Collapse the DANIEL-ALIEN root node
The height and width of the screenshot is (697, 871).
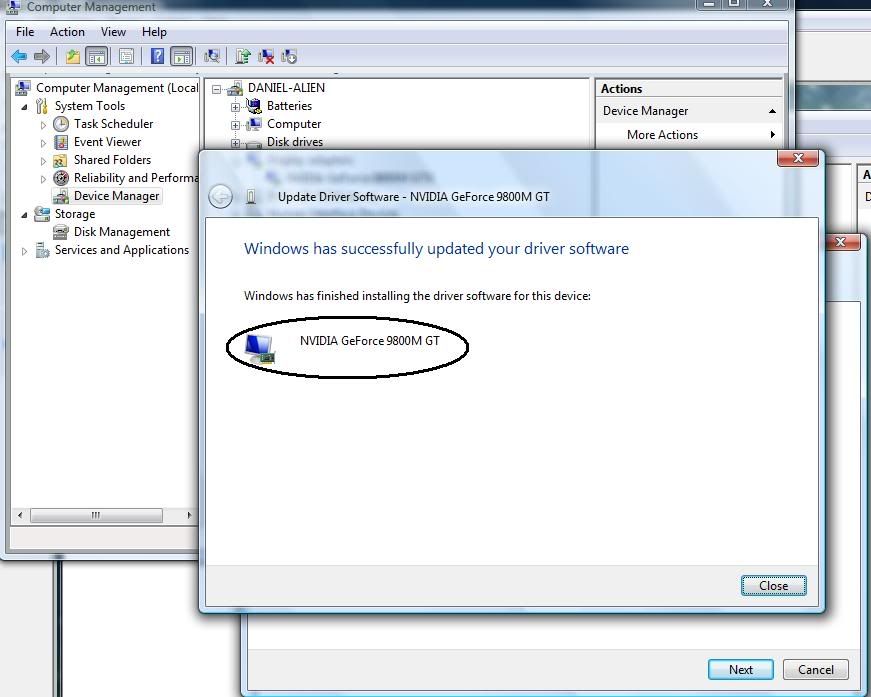217,89
